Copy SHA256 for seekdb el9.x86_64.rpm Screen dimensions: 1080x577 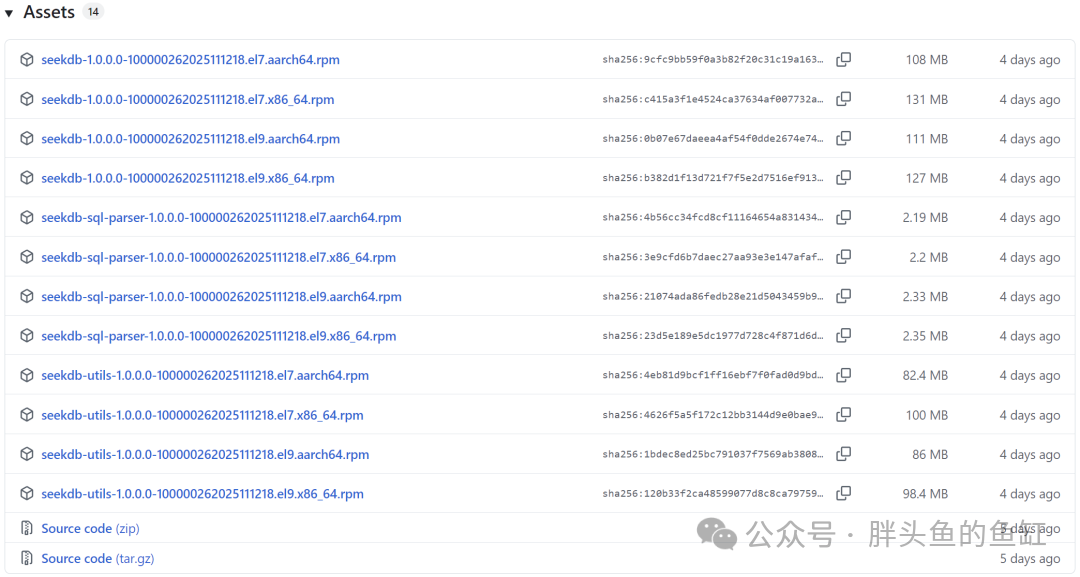coord(843,178)
